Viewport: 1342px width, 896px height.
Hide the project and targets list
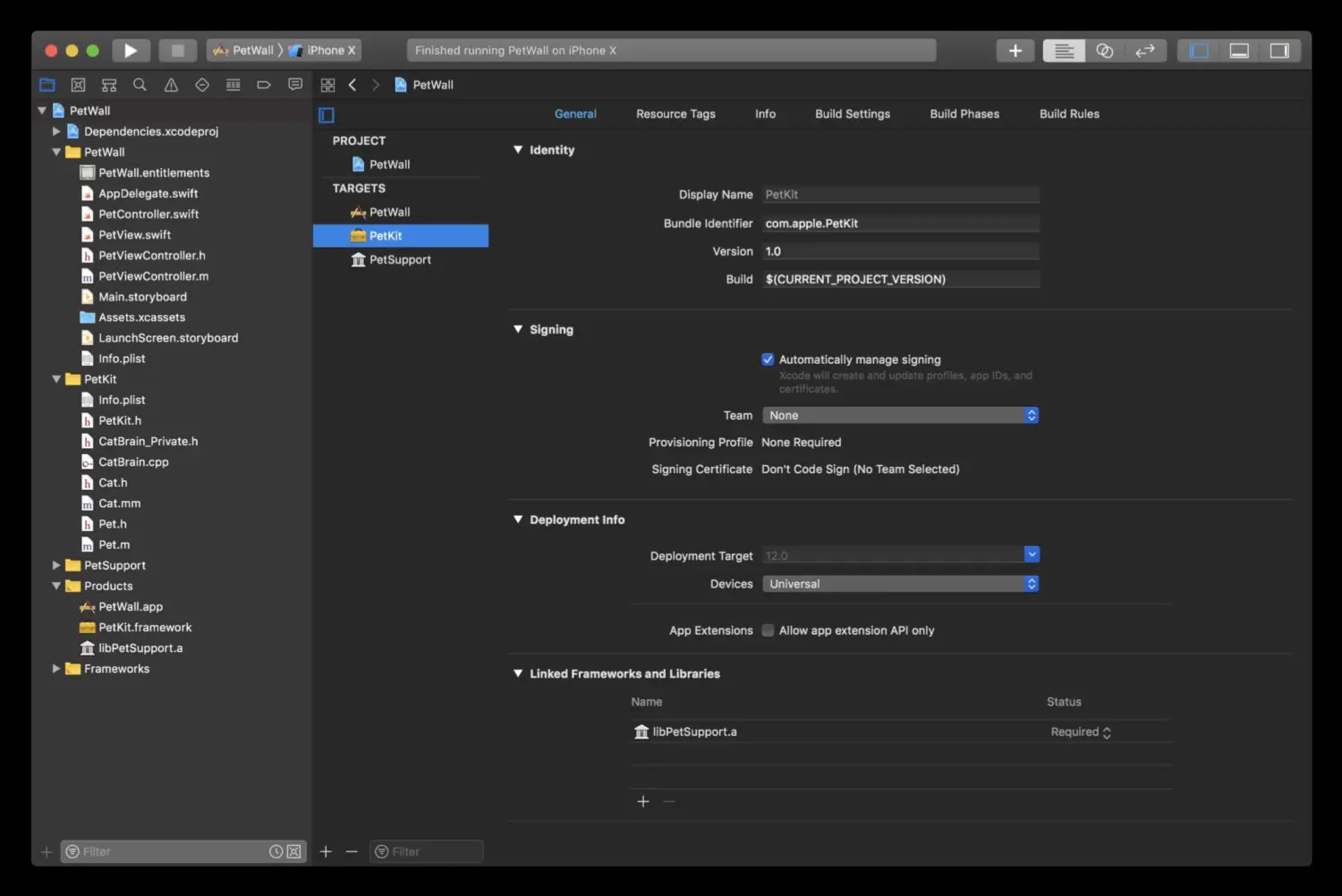[327, 114]
